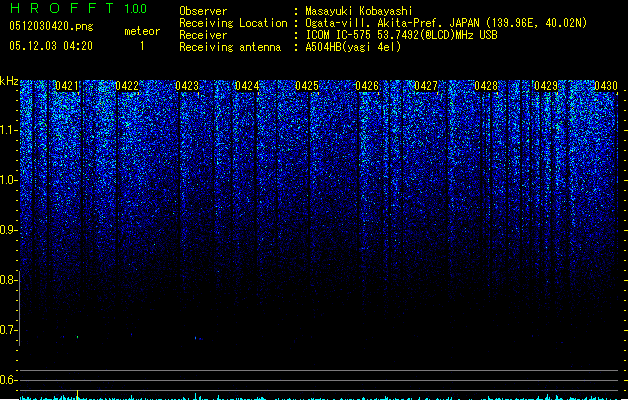The width and height of the screenshot is (629, 400).
Task: Click the Receiving Location label
Action: (x=233, y=23)
